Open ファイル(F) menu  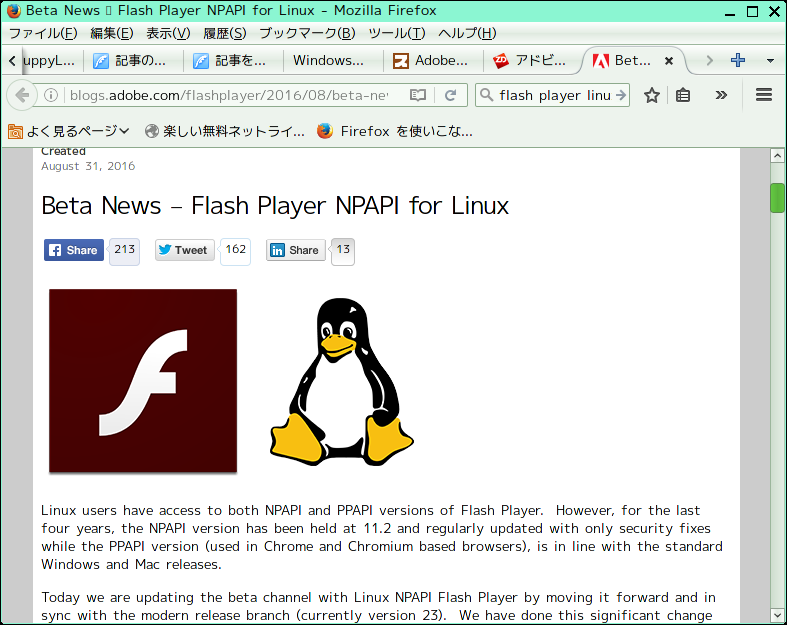pyautogui.click(x=43, y=33)
